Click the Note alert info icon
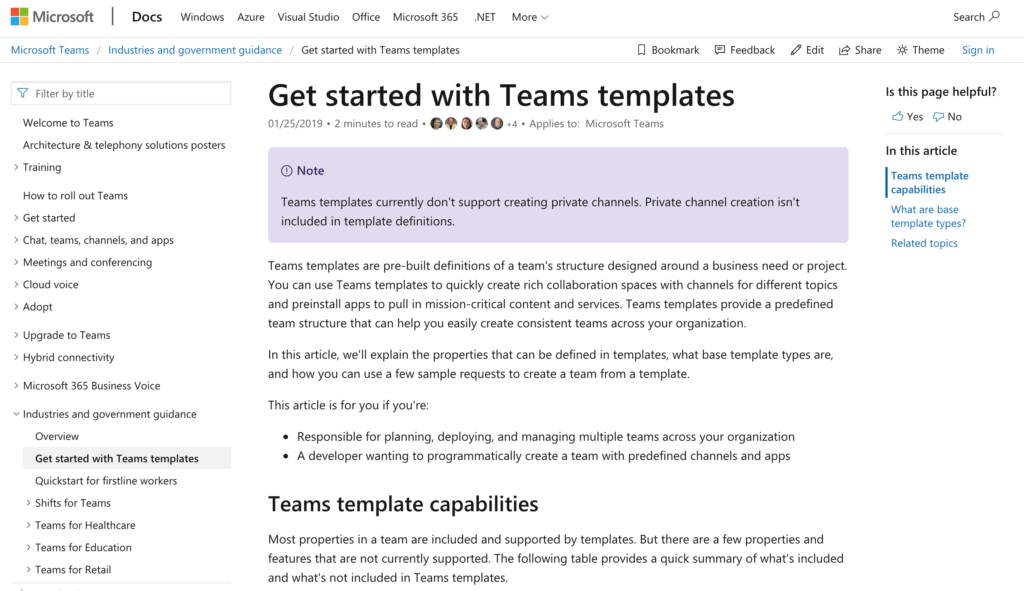Image resolution: width=1024 pixels, height=591 pixels. pyautogui.click(x=287, y=171)
